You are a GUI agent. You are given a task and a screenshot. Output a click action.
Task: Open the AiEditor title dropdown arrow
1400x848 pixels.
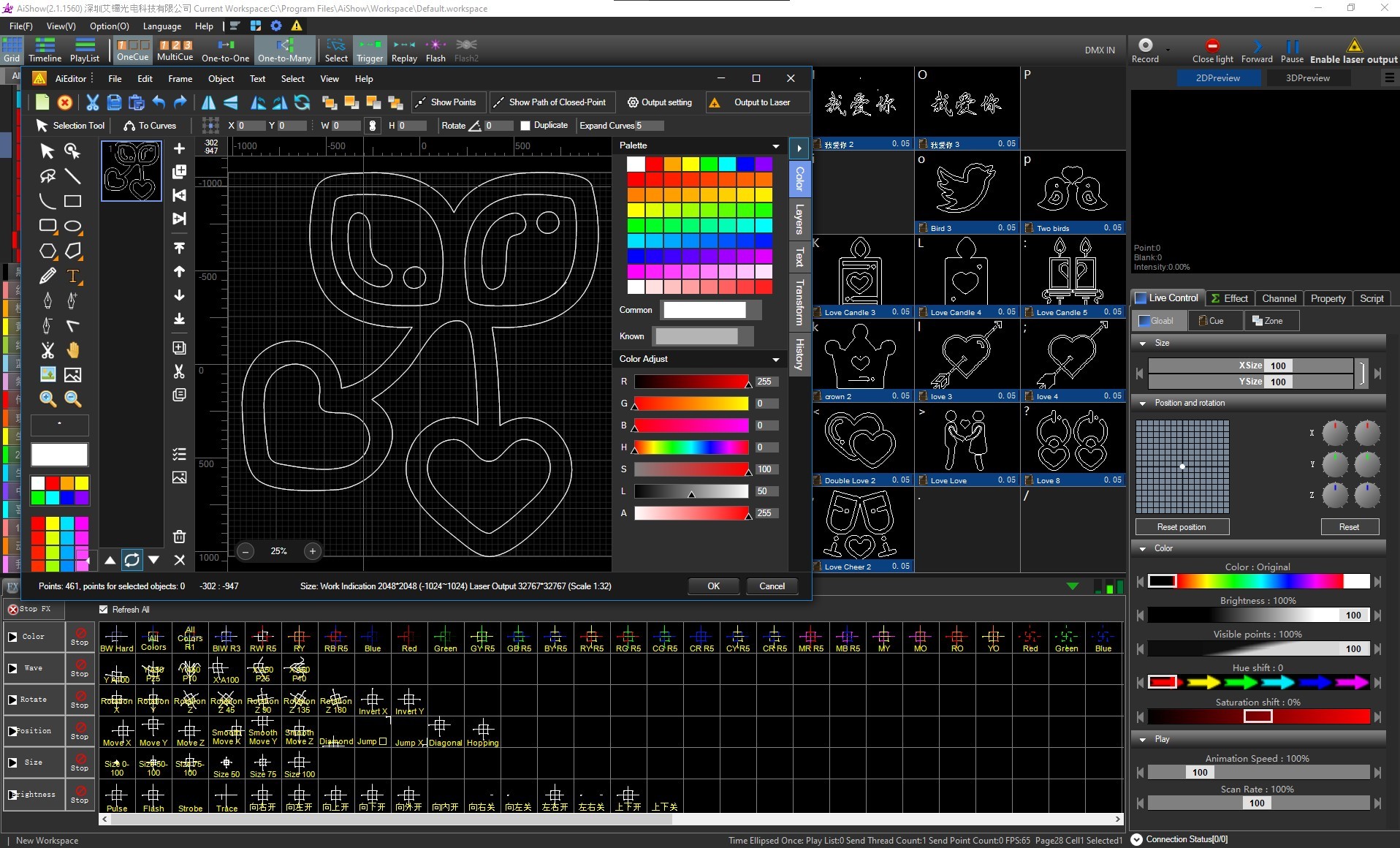point(93,79)
